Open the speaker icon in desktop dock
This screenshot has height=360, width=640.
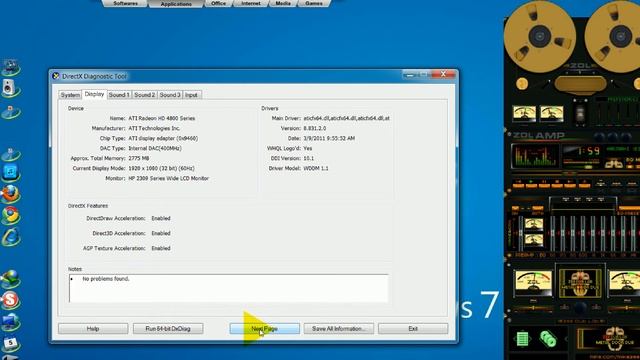pyautogui.click(x=9, y=87)
